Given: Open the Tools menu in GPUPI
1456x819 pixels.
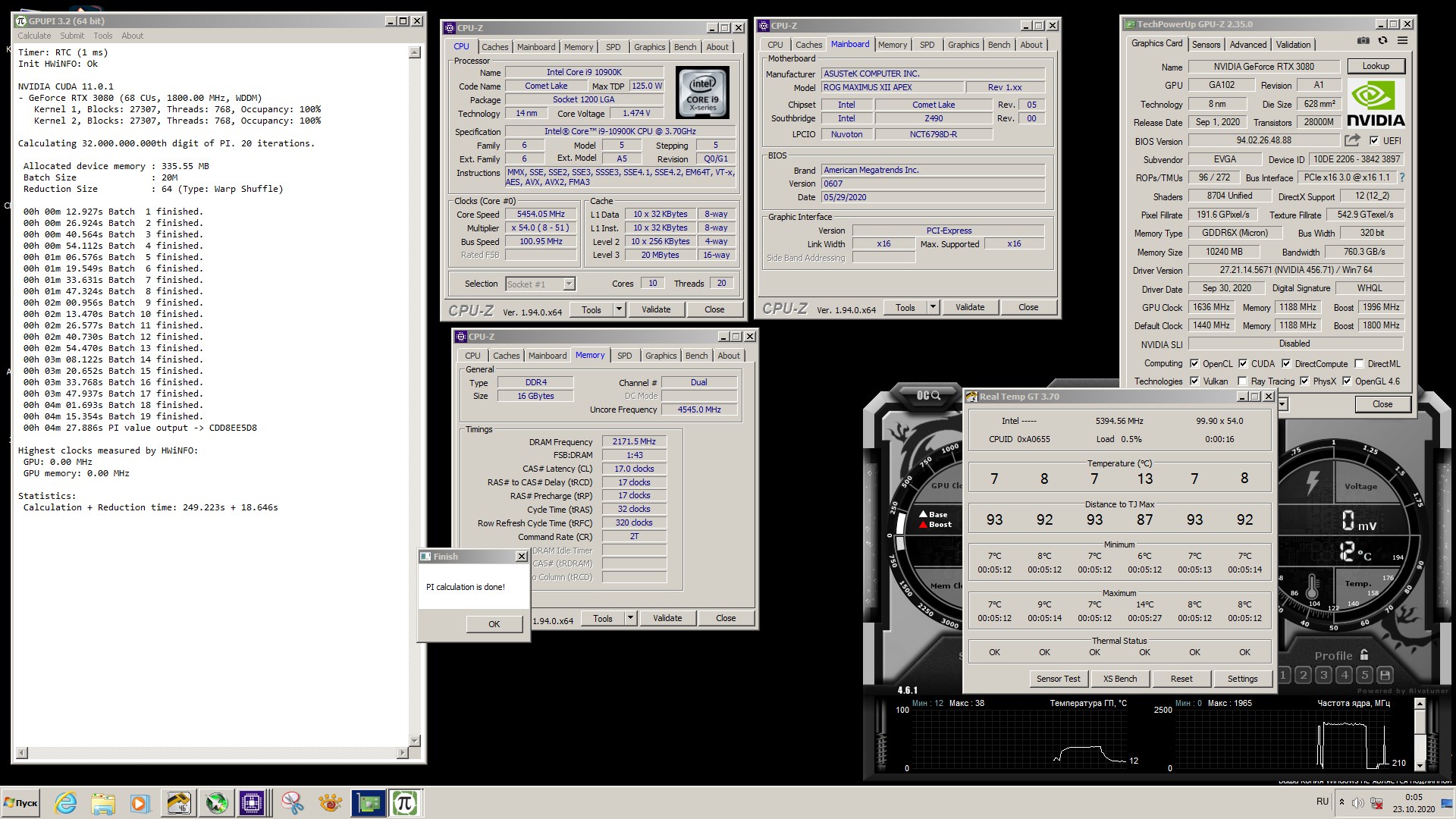Looking at the screenshot, I should pyautogui.click(x=103, y=36).
